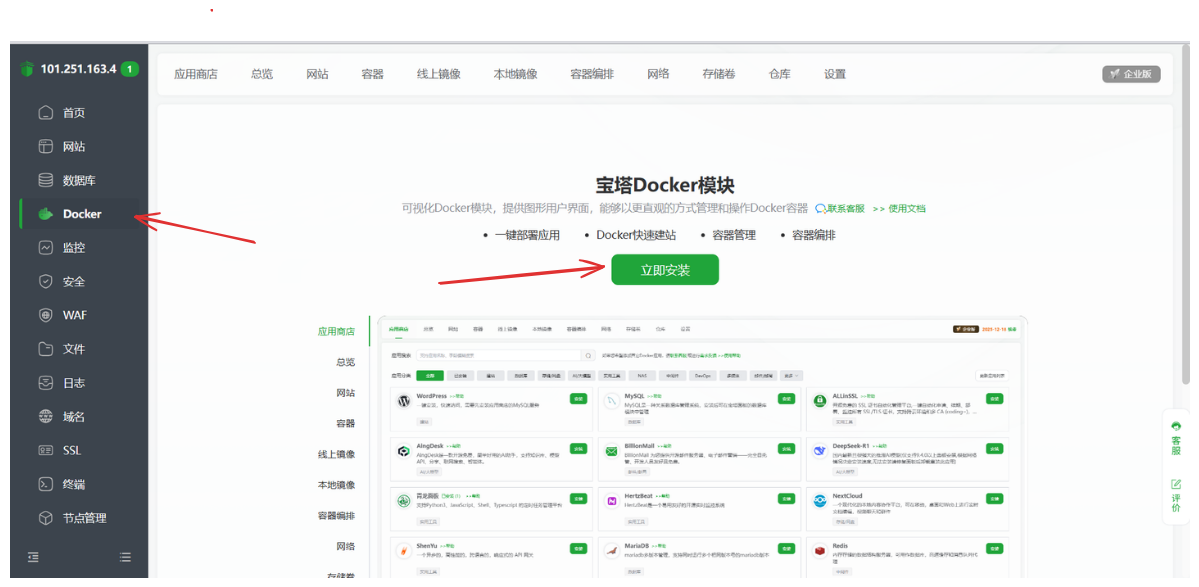This screenshot has width=1199, height=587.
Task: Click the server notification badge
Action: pyautogui.click(x=130, y=70)
